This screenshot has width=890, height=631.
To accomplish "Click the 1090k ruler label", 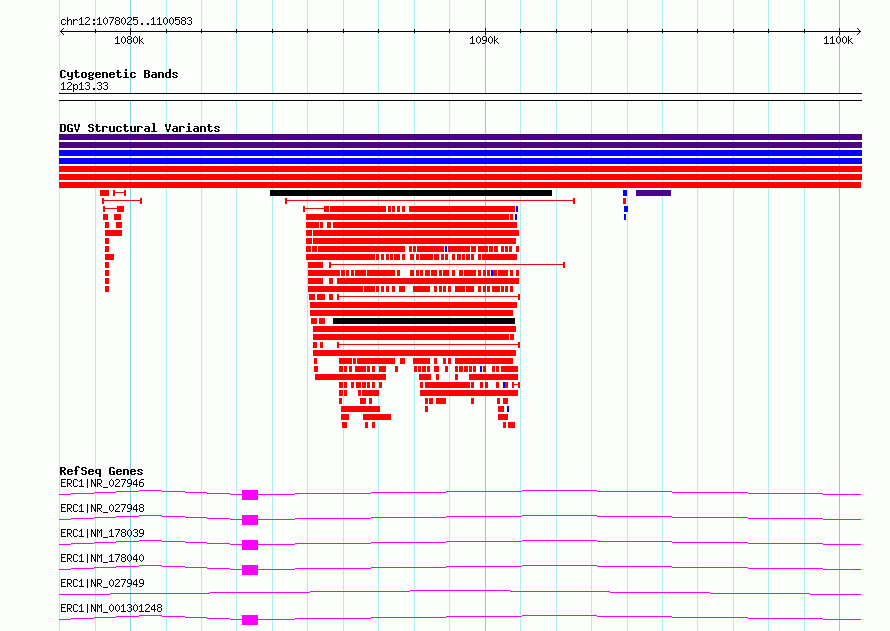I will click(x=484, y=40).
